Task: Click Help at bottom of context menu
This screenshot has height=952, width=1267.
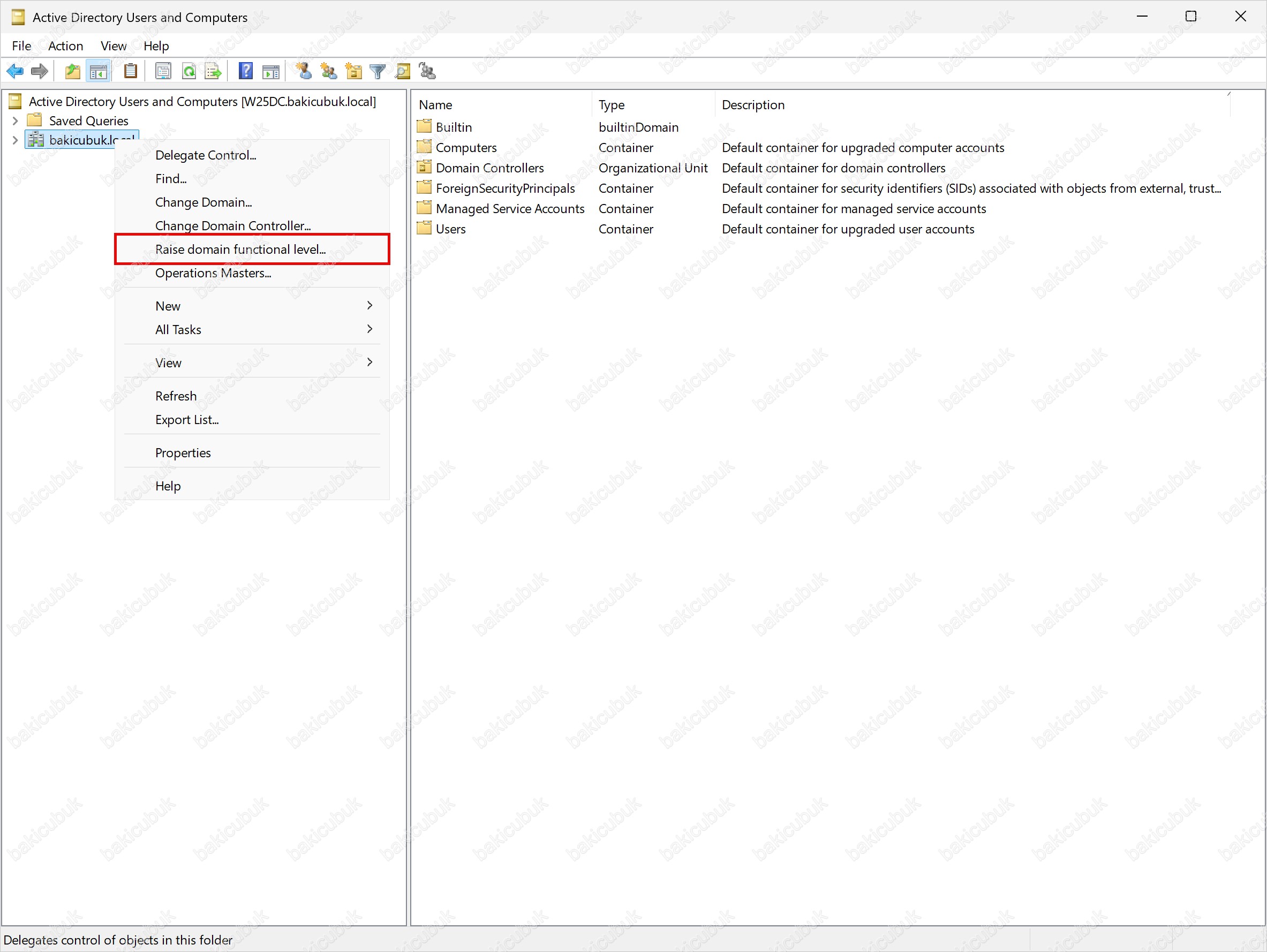Action: pos(252,486)
